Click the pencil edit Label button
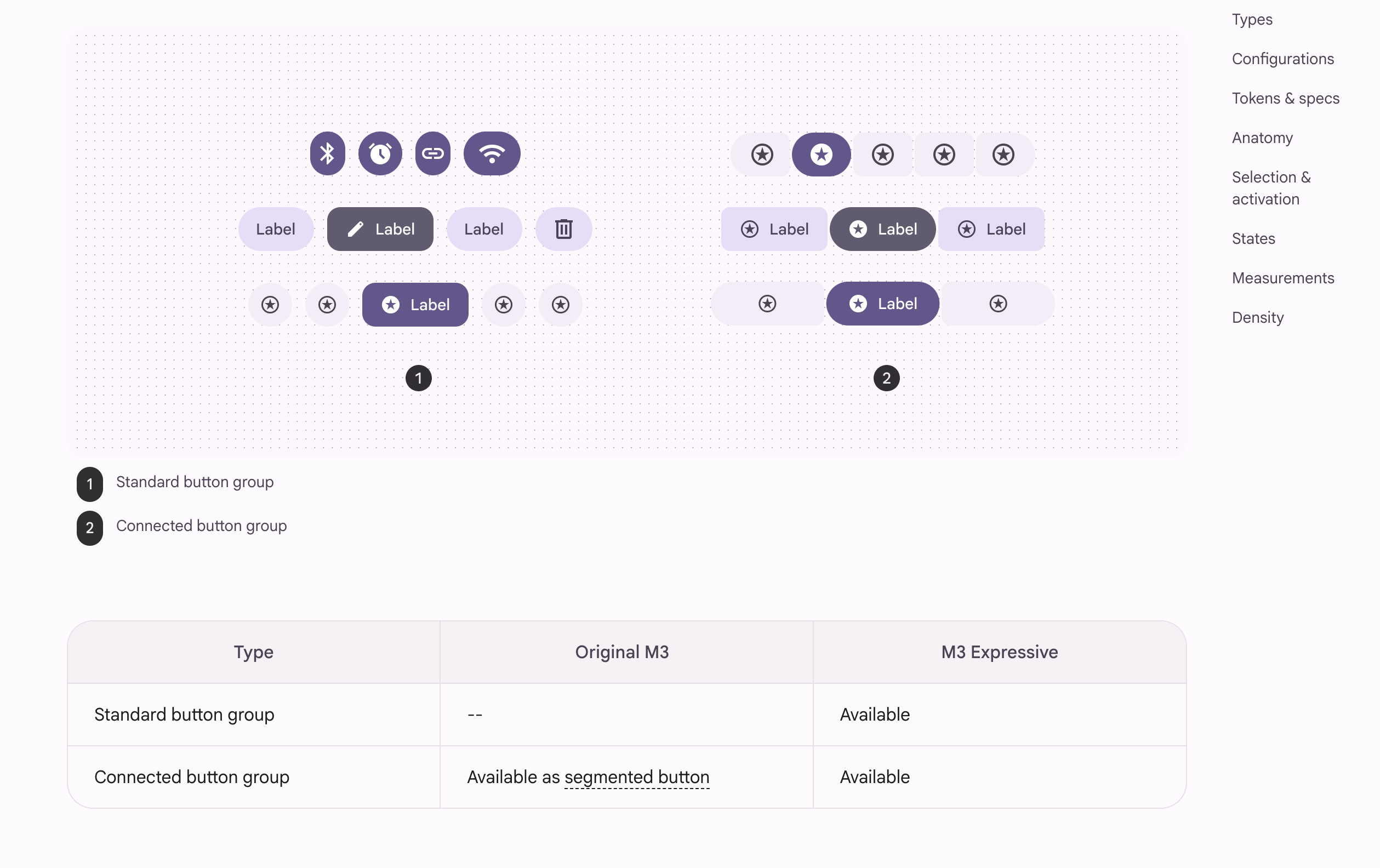The image size is (1380, 868). point(380,229)
